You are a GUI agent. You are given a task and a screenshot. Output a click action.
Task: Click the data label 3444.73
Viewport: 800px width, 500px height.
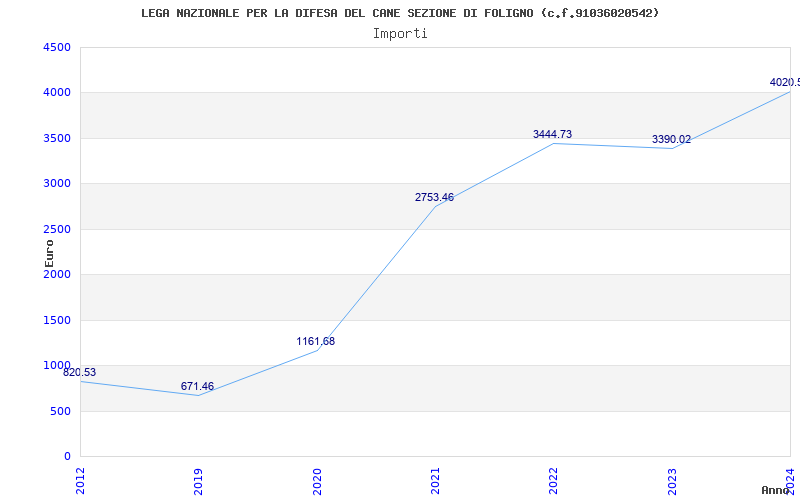tap(553, 134)
